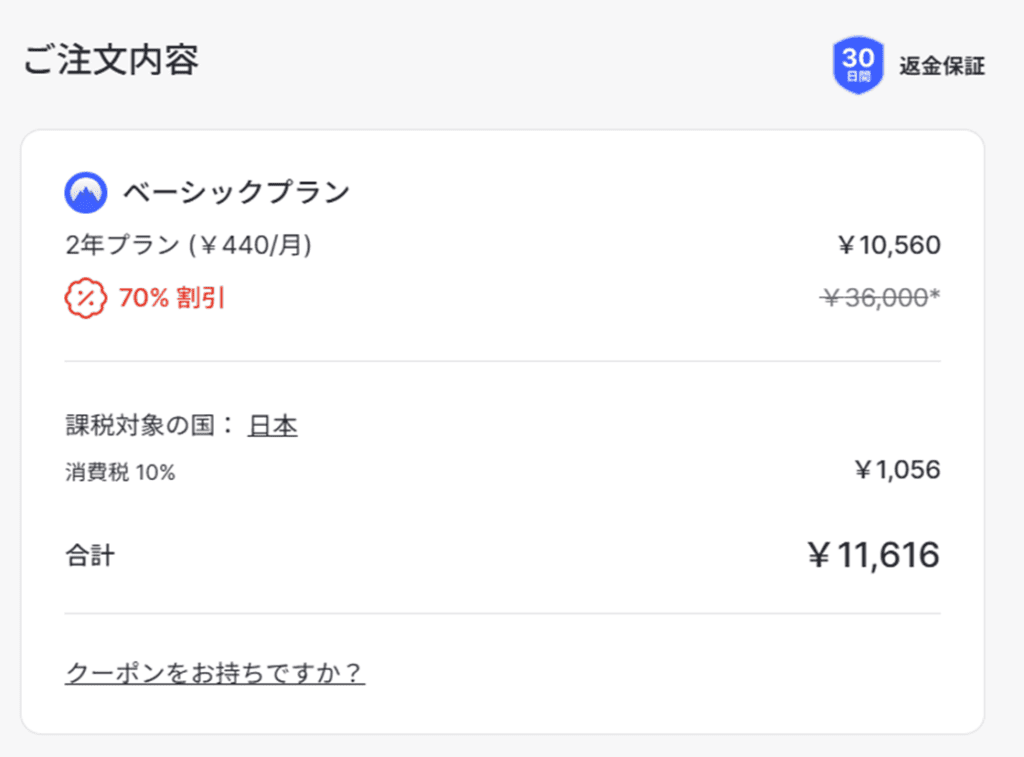The width and height of the screenshot is (1024, 757).
Task: Click the 合計 total label
Action: (90, 556)
